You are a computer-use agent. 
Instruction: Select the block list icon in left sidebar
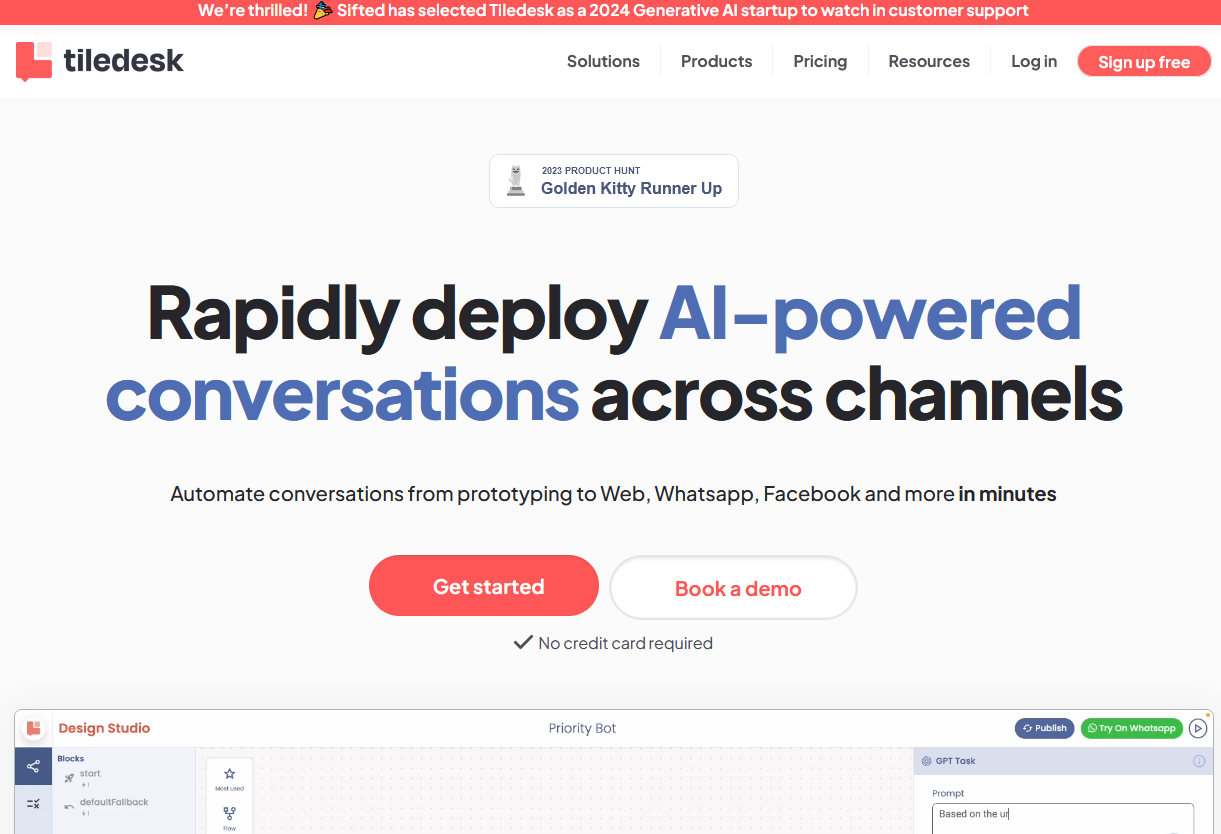click(x=34, y=803)
